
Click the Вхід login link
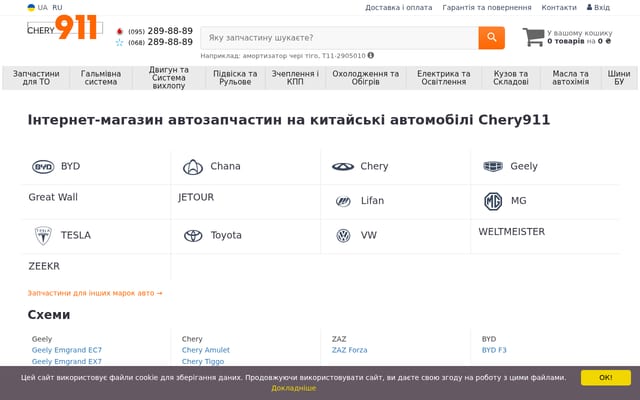pos(598,7)
